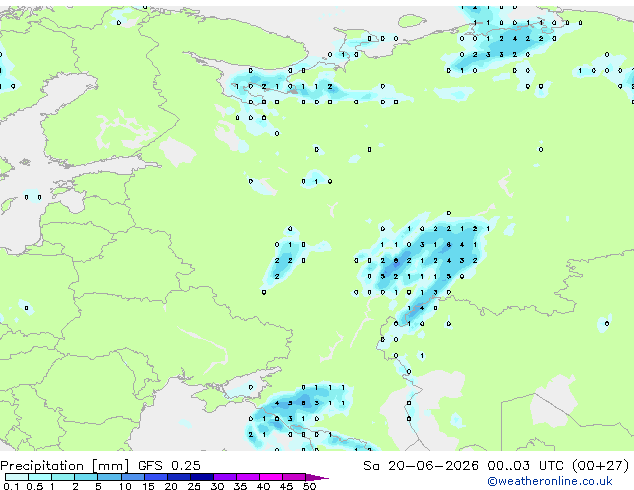
Task: Pick the 2–5 mm legend swatch
Action: point(86,477)
